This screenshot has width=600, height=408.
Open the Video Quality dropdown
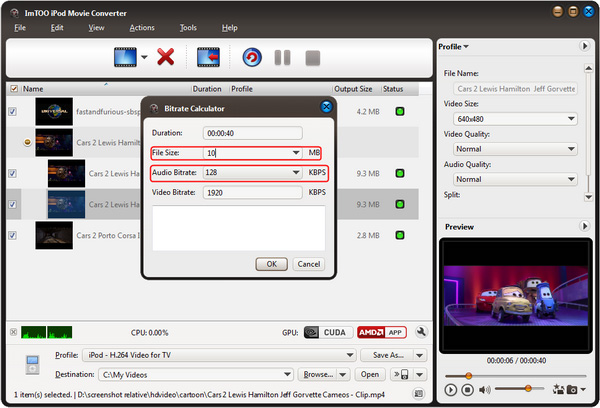(515, 149)
